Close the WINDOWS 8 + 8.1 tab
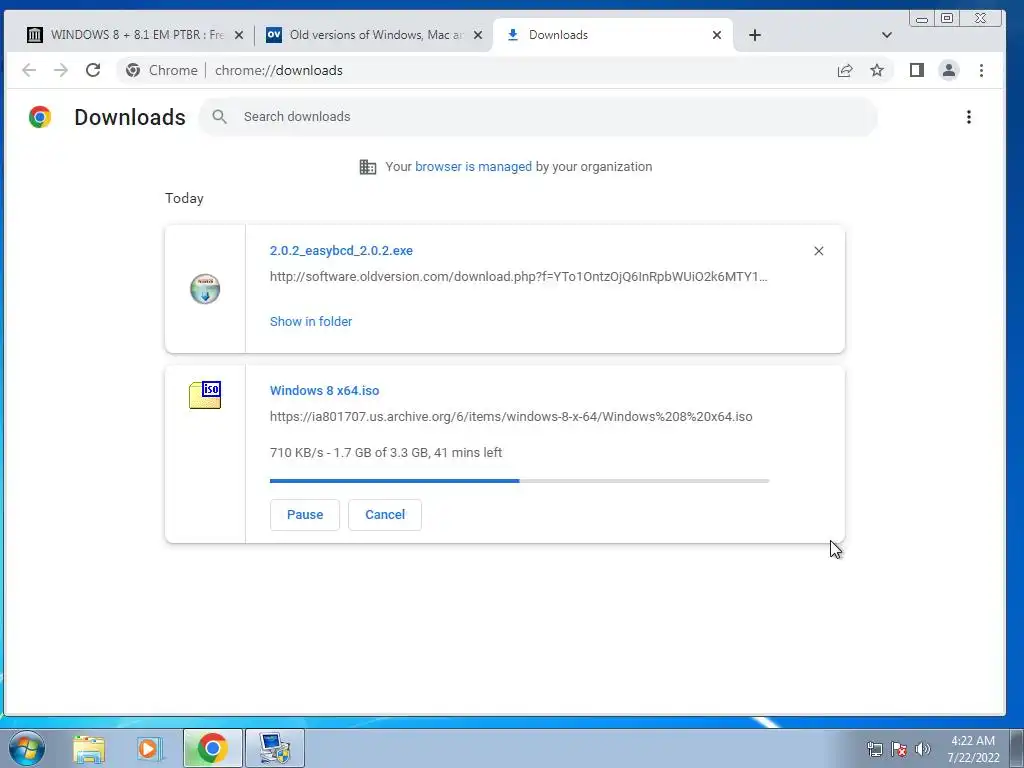 coord(239,35)
